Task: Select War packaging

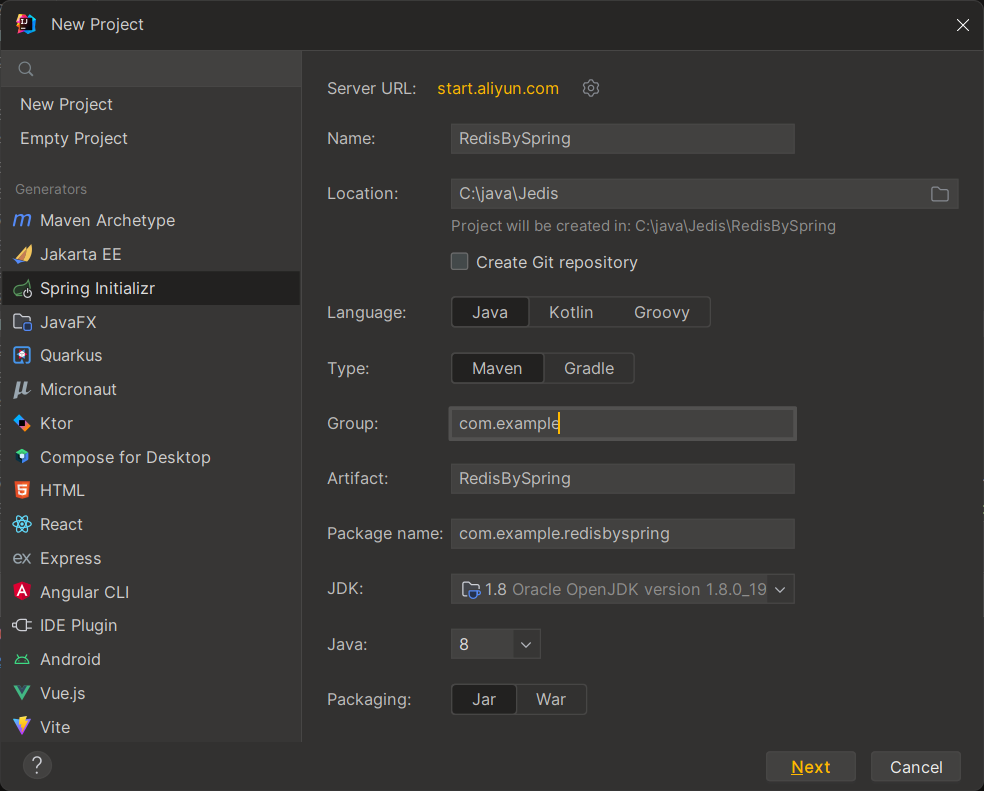Action: [551, 699]
